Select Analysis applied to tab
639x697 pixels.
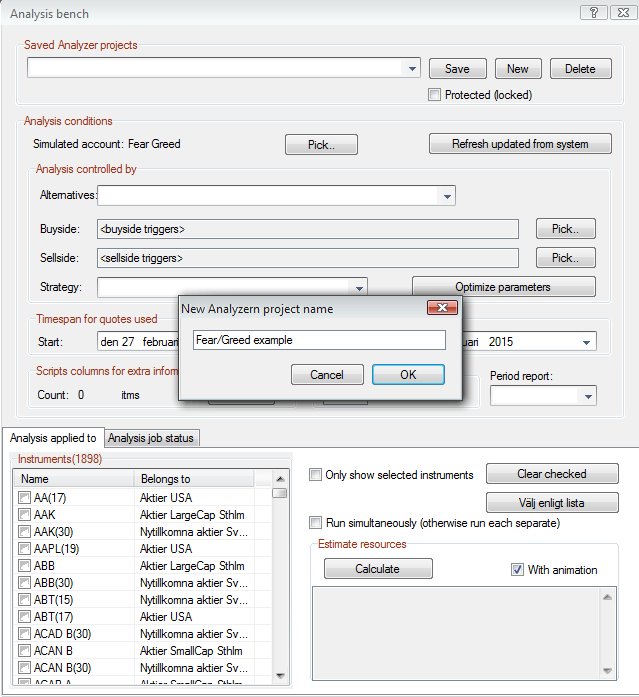[x=53, y=438]
